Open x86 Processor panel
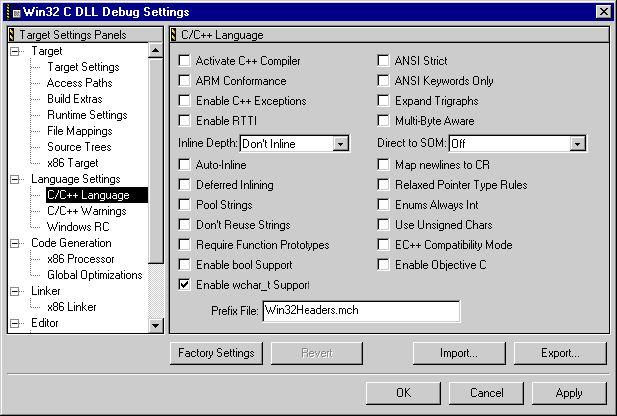 click(x=81, y=259)
